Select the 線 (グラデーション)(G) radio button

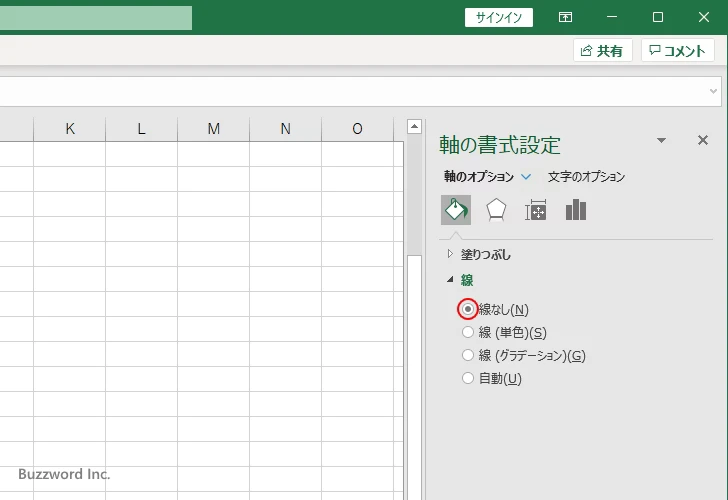point(468,356)
